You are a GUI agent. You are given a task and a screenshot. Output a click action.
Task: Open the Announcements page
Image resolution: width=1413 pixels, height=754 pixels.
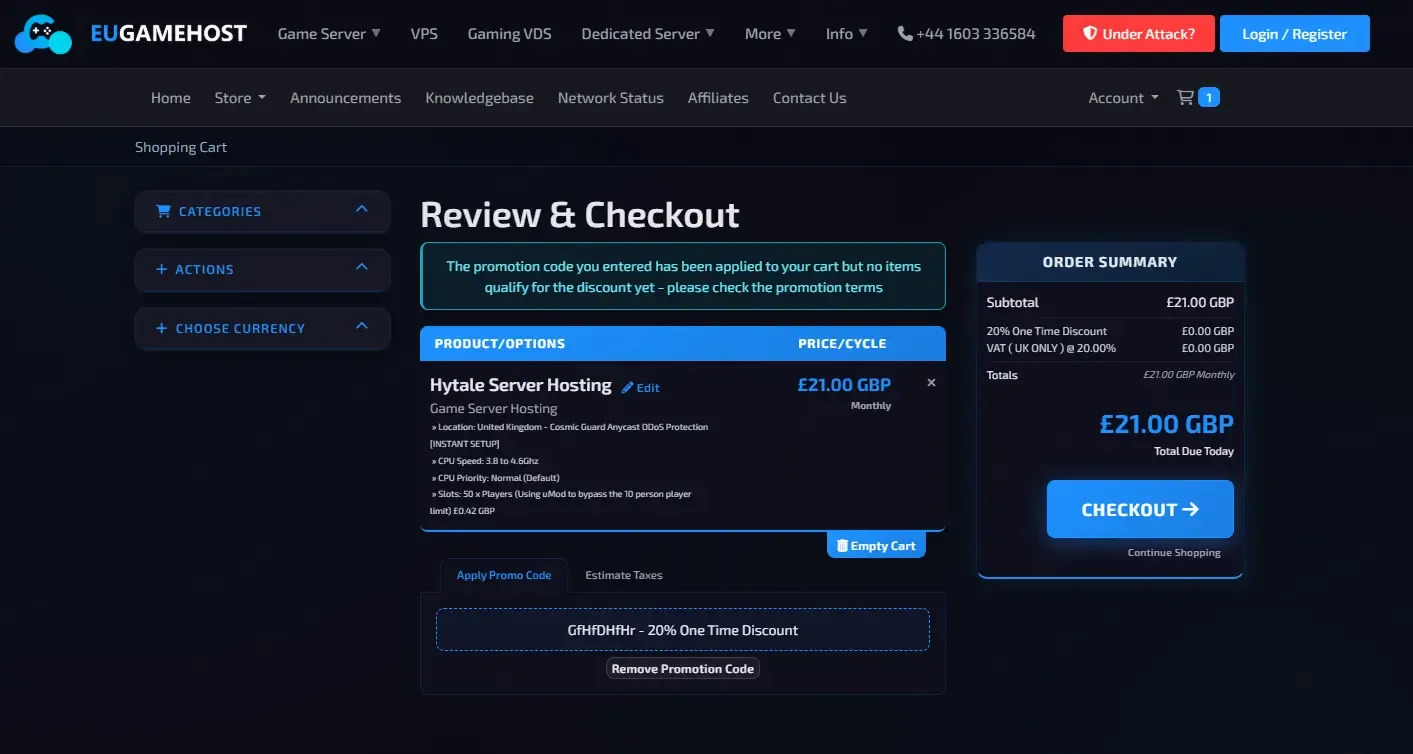click(x=345, y=98)
